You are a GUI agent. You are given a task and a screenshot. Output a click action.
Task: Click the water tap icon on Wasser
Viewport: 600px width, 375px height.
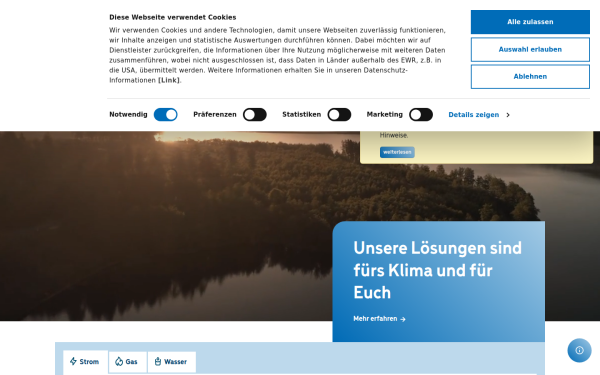[158, 362]
